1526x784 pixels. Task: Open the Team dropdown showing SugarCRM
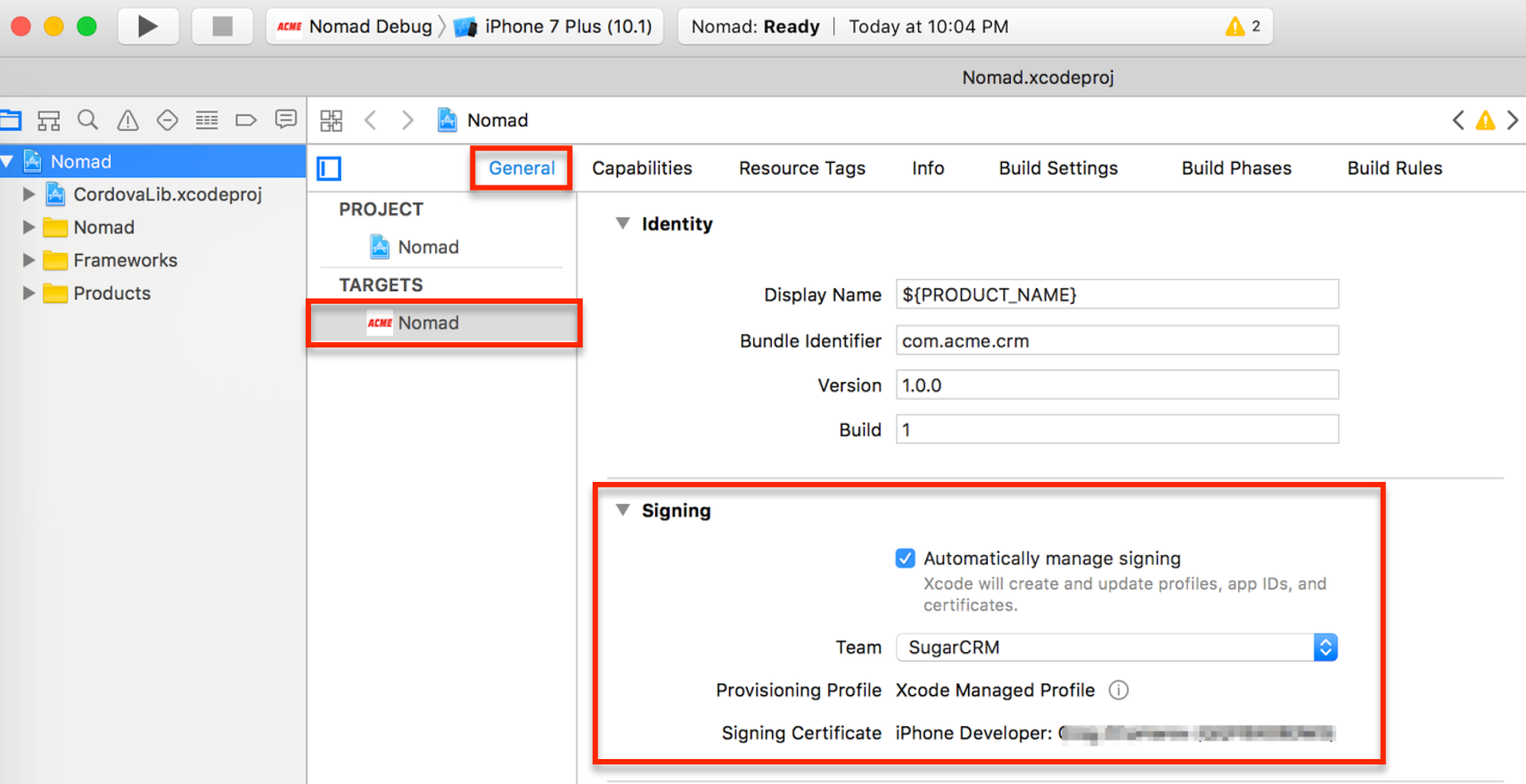(x=1117, y=648)
